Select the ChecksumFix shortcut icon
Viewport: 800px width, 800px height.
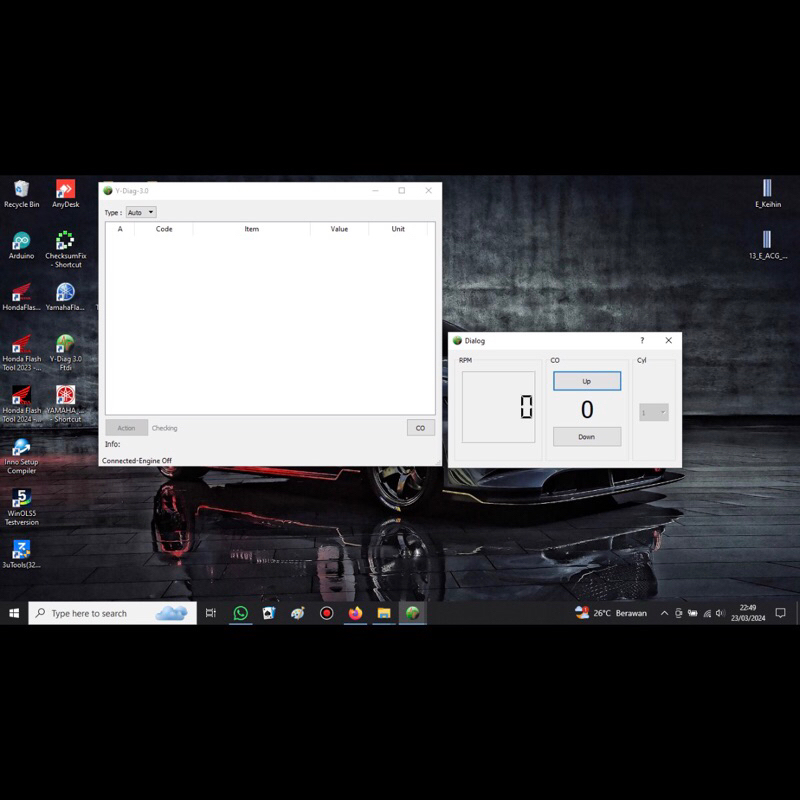pos(65,250)
